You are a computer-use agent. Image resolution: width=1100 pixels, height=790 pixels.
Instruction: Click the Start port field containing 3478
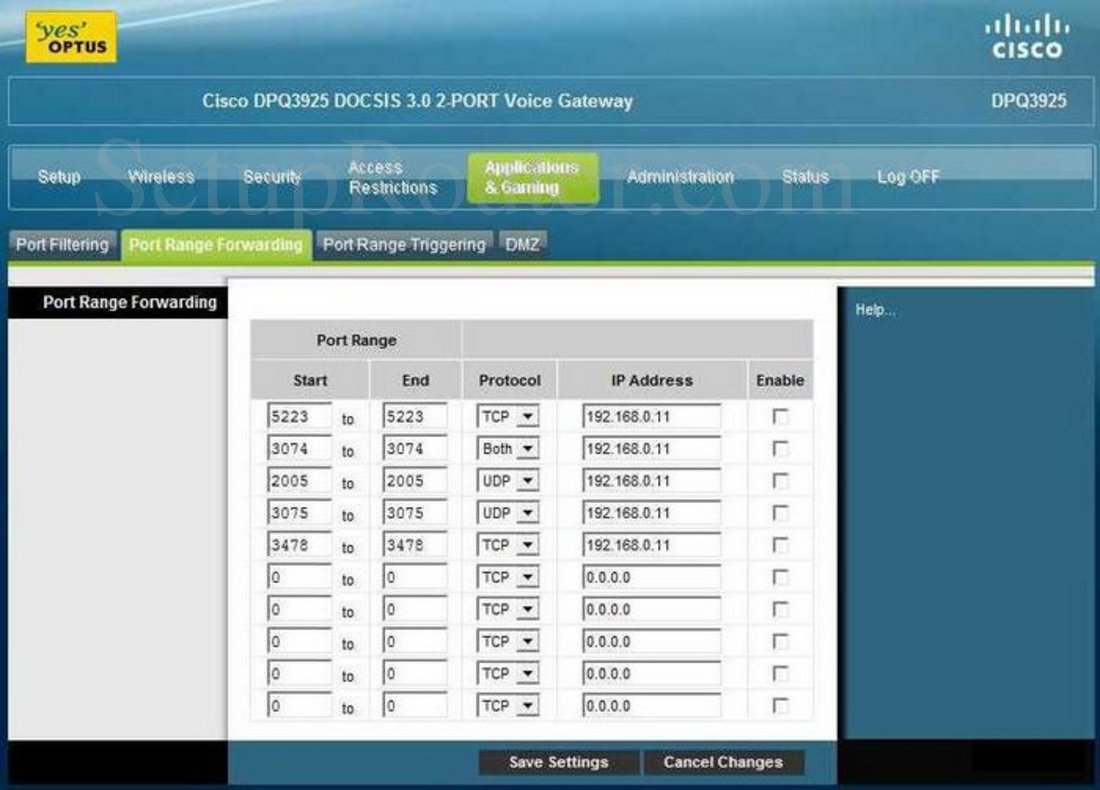coord(299,545)
